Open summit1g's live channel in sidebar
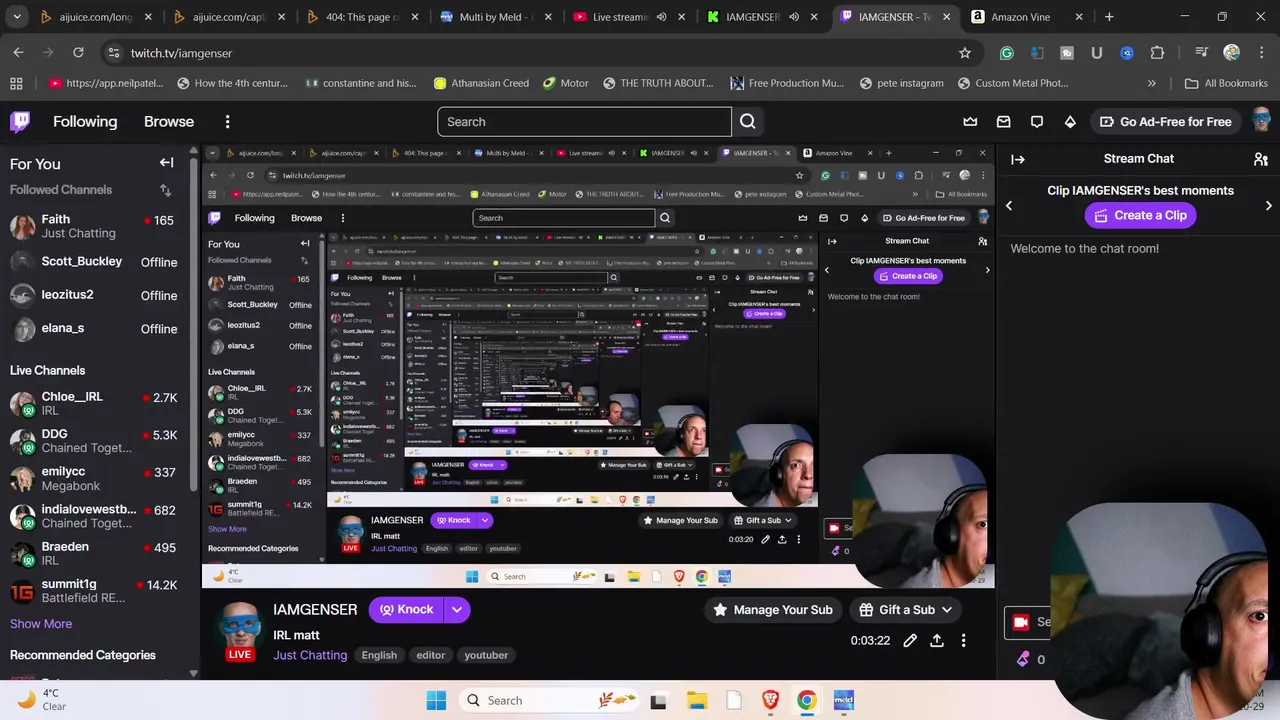The width and height of the screenshot is (1280, 720). tap(93, 591)
